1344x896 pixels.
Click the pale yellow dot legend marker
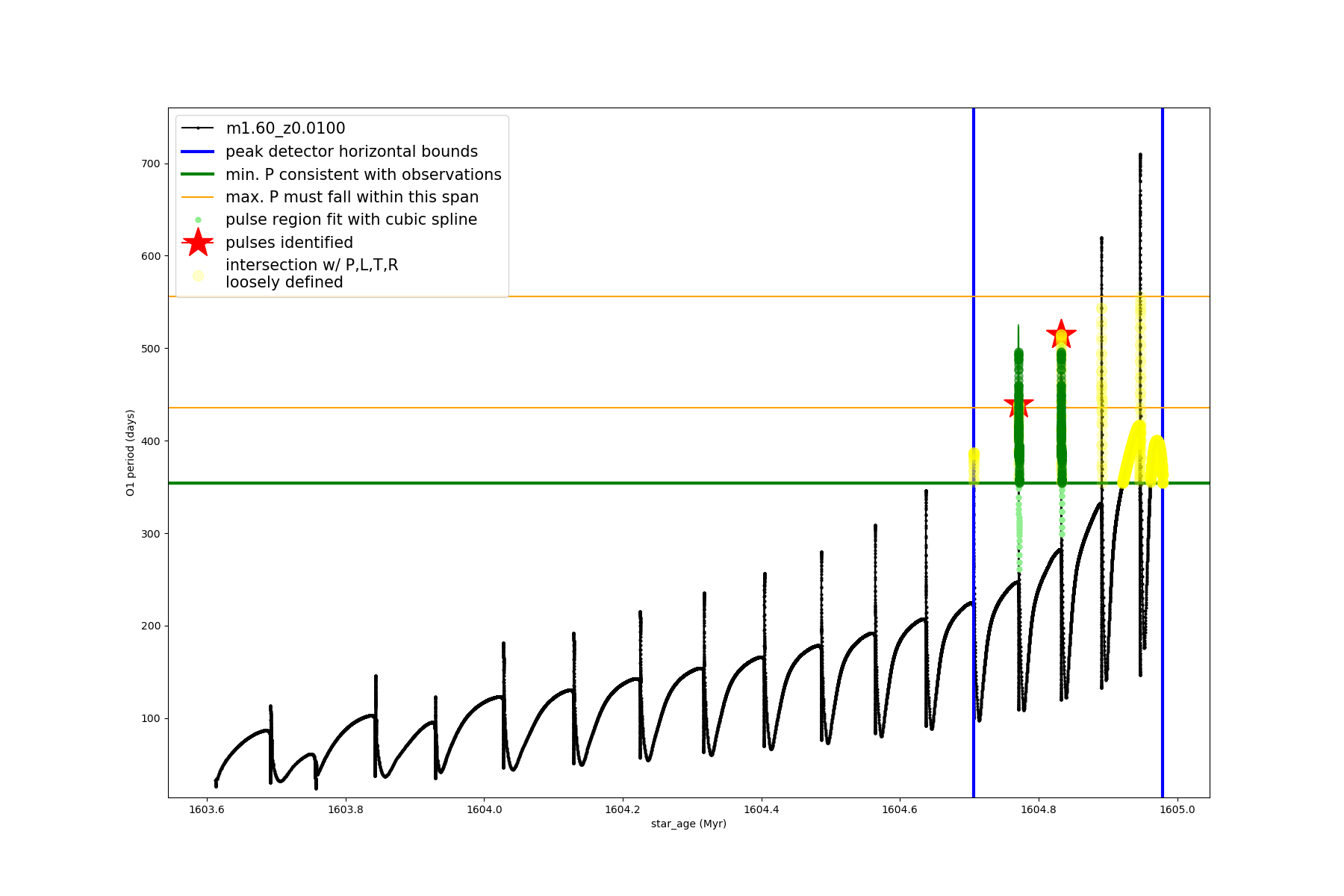198,276
